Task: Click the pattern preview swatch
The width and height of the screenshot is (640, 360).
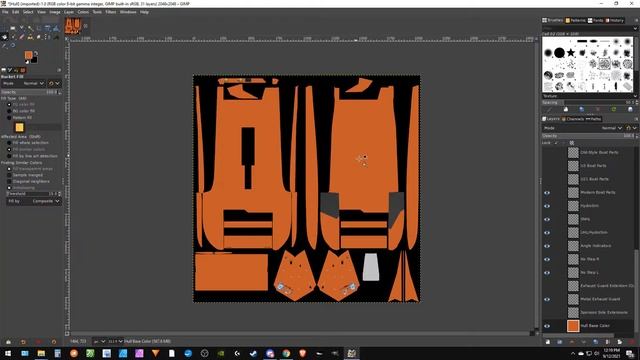Action: click(x=19, y=127)
